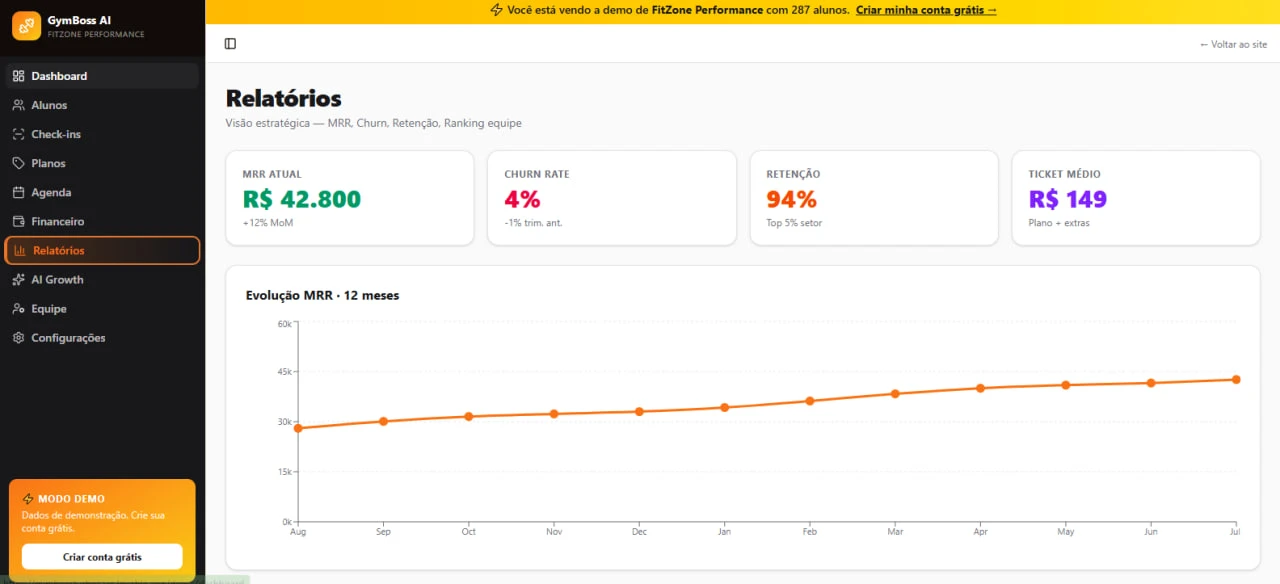Click the Planos tag icon
The image size is (1280, 584).
tap(18, 163)
